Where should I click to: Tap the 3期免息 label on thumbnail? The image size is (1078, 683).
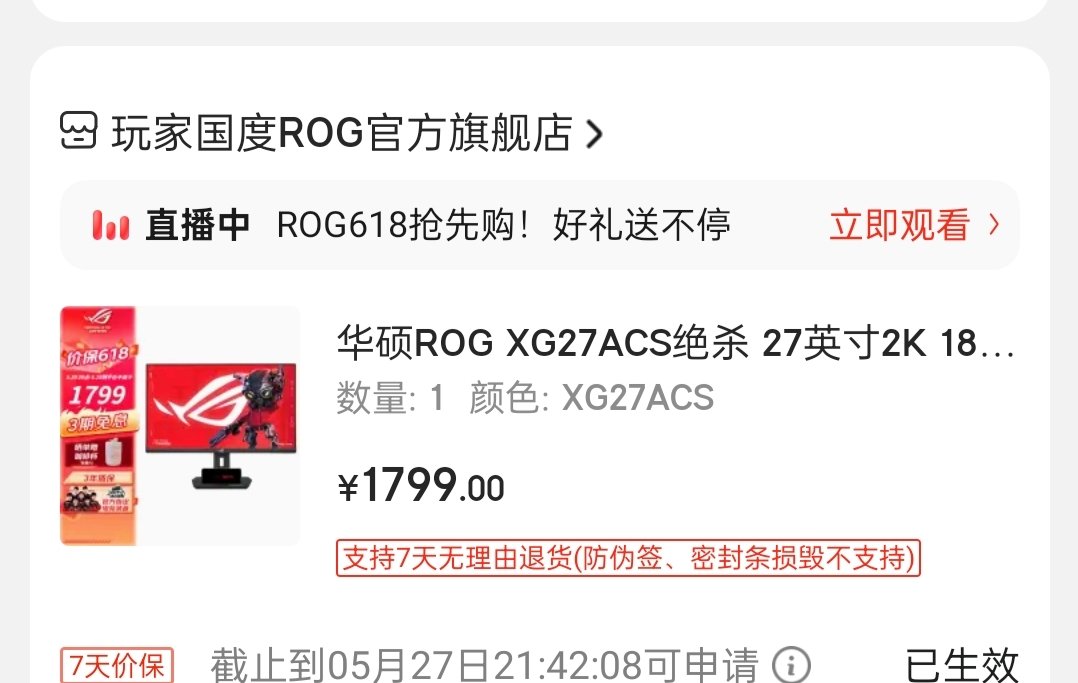tap(98, 421)
